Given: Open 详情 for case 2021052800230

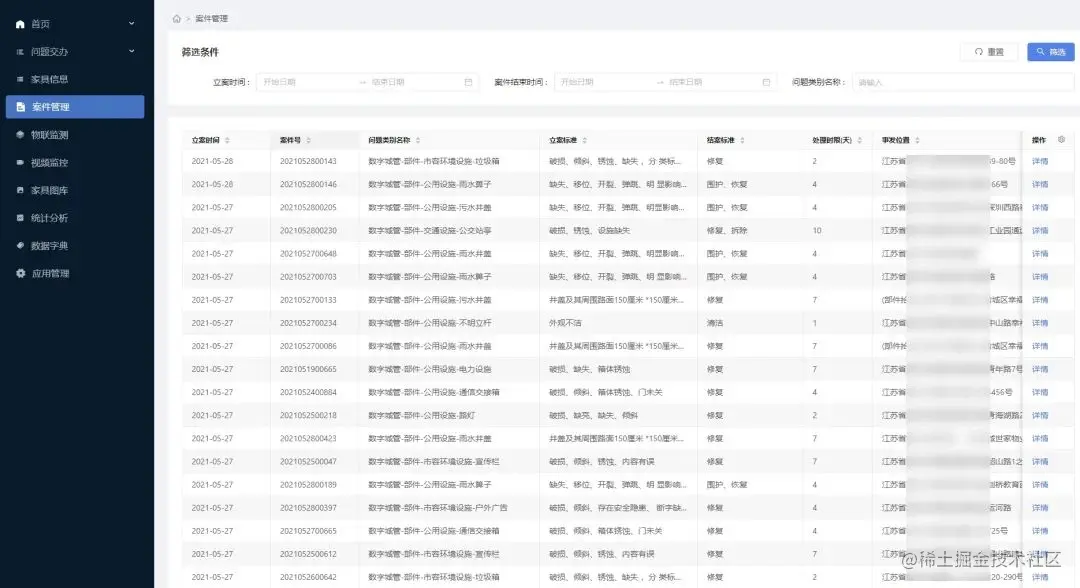Looking at the screenshot, I should (1039, 231).
